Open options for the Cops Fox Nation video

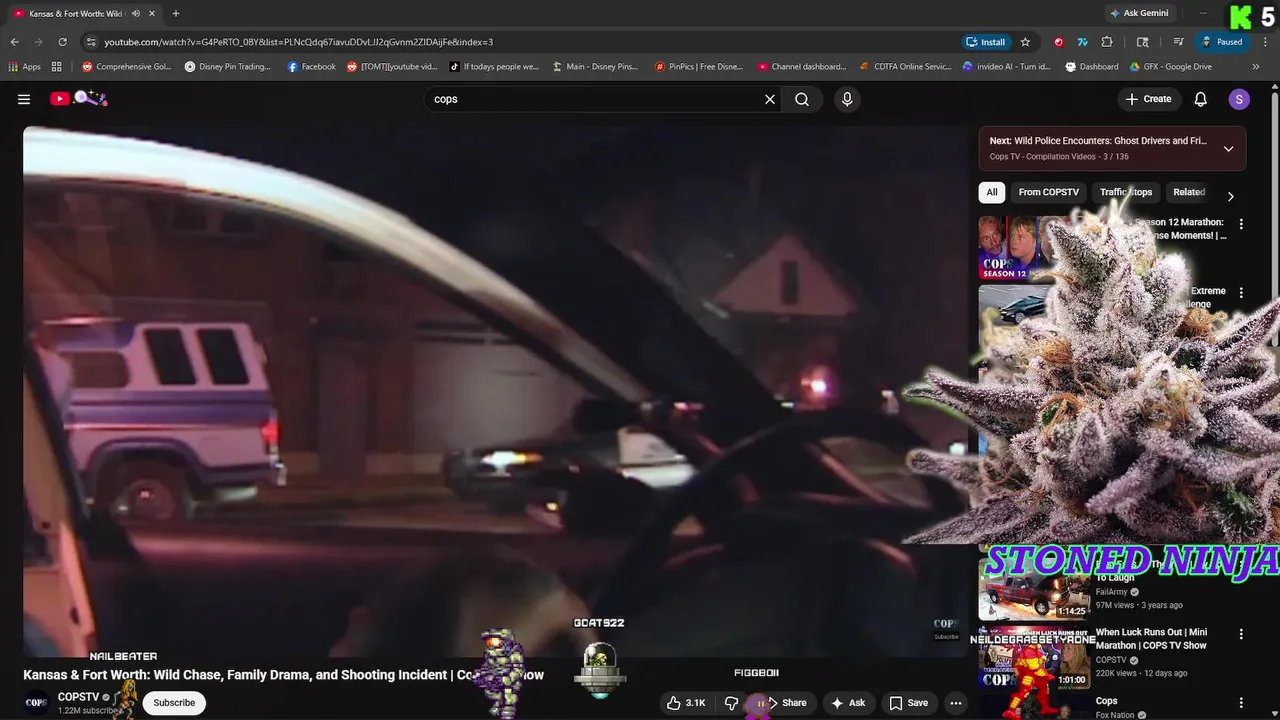point(1241,703)
